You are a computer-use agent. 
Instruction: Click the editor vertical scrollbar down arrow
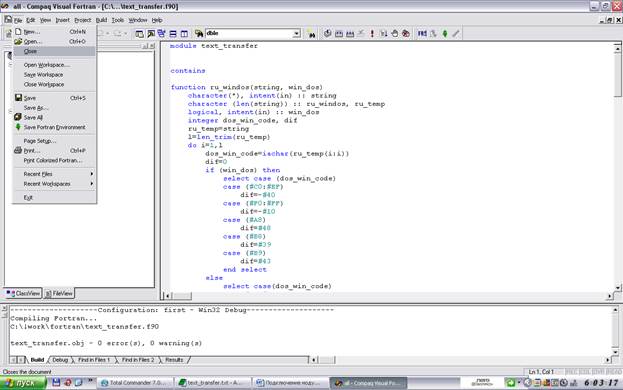pyautogui.click(x=617, y=287)
